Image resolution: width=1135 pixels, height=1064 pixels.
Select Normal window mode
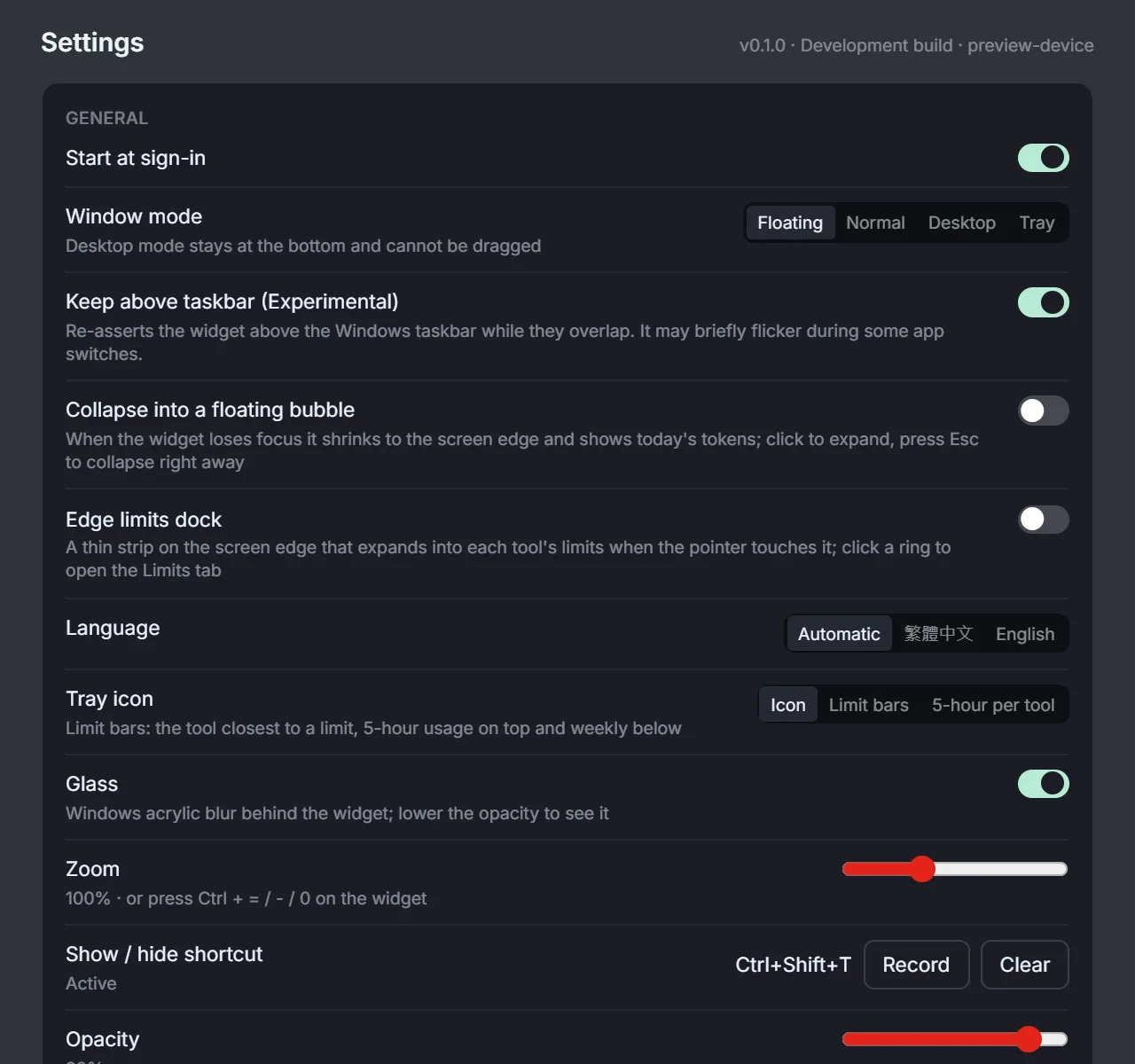click(x=875, y=223)
